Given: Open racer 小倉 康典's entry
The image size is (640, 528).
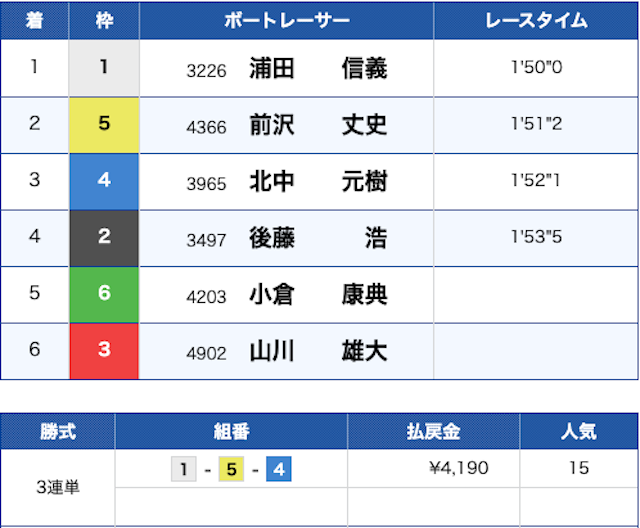Looking at the screenshot, I should (318, 295).
